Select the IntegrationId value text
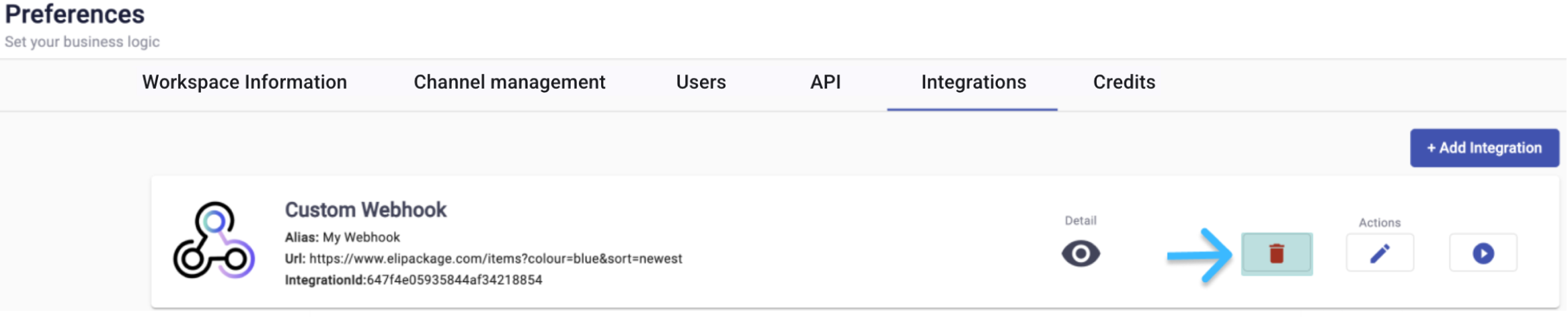 pos(455,280)
